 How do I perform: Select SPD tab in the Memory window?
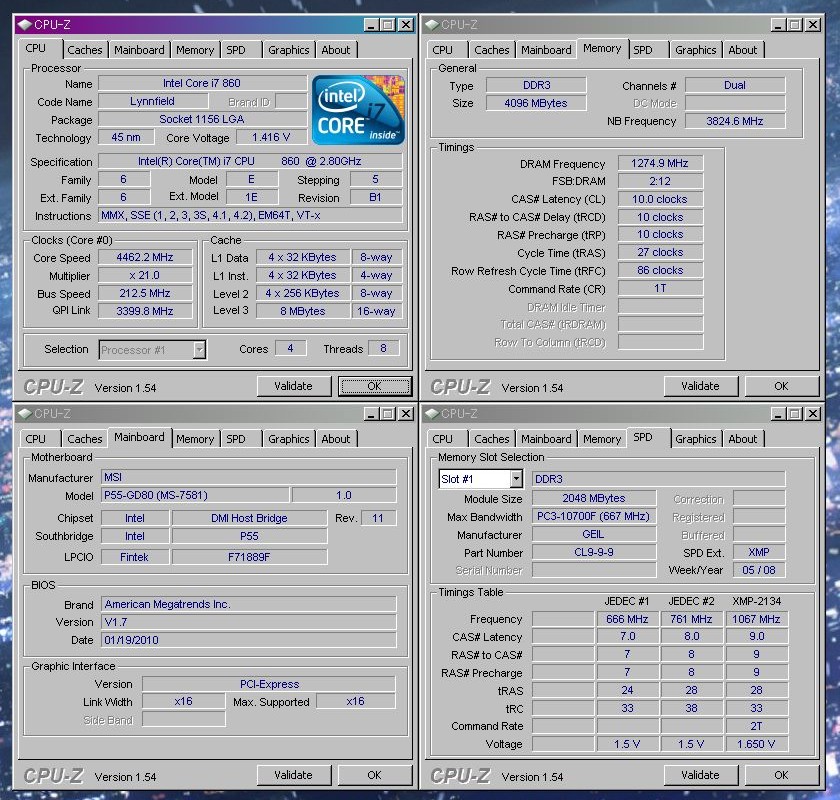point(643,50)
